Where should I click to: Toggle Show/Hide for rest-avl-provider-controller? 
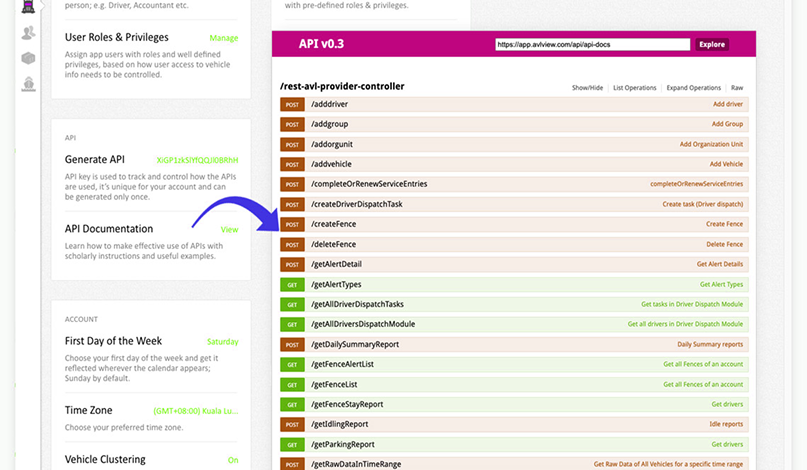pyautogui.click(x=587, y=88)
